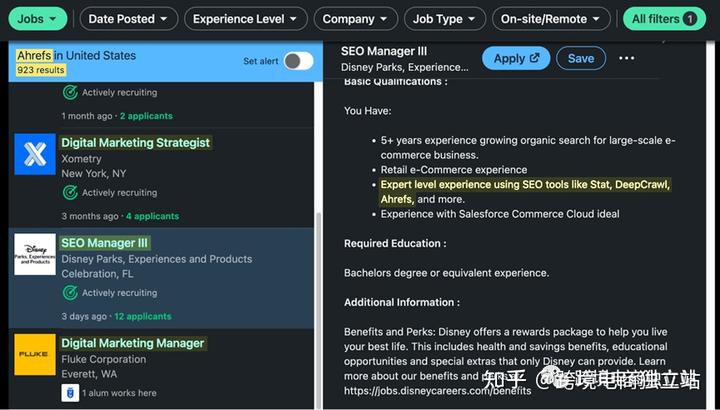Image resolution: width=720 pixels, height=410 pixels.
Task: Open the On-site/Remote filter dropdown
Action: 551,19
